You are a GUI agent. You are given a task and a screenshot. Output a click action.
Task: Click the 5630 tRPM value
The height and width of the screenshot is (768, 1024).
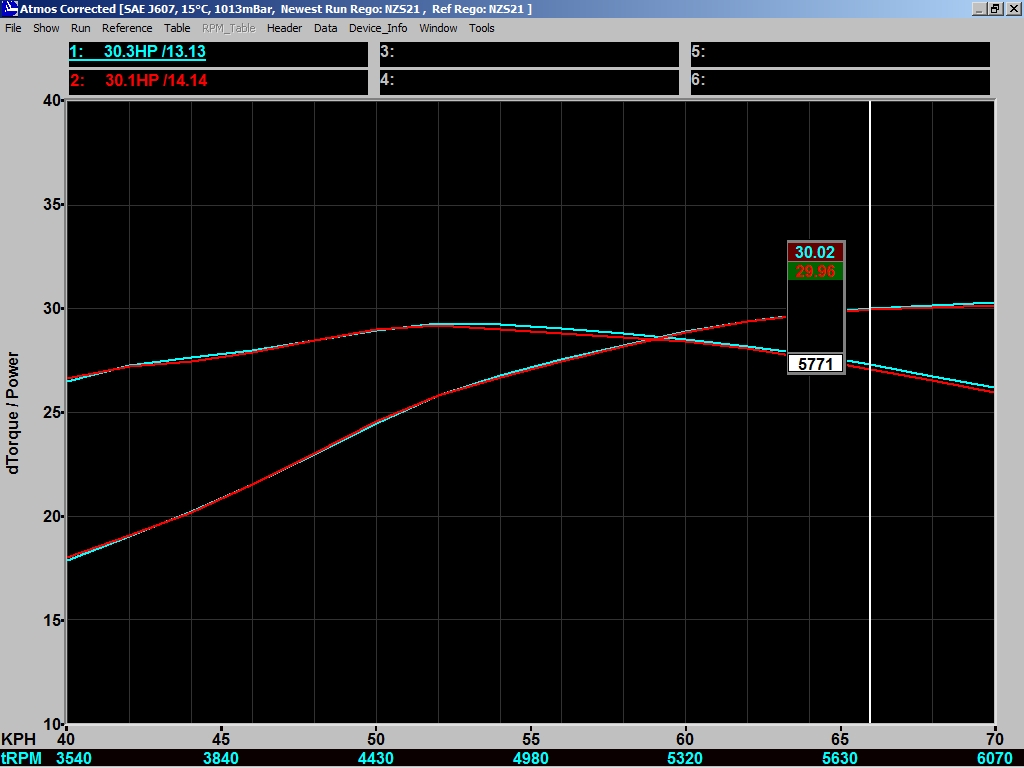(x=839, y=758)
